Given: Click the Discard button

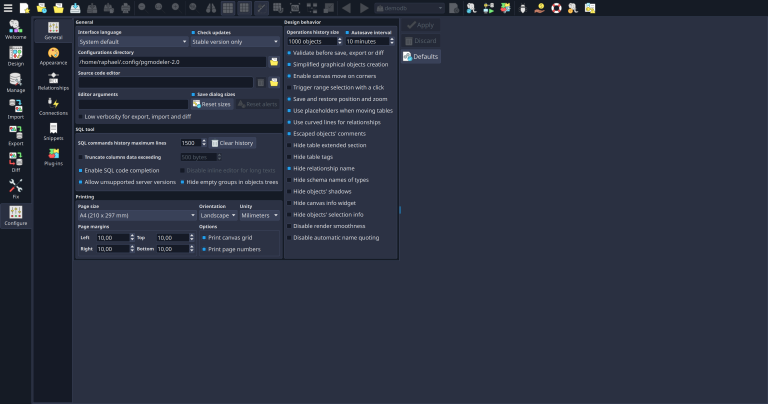Looking at the screenshot, I should tap(421, 41).
